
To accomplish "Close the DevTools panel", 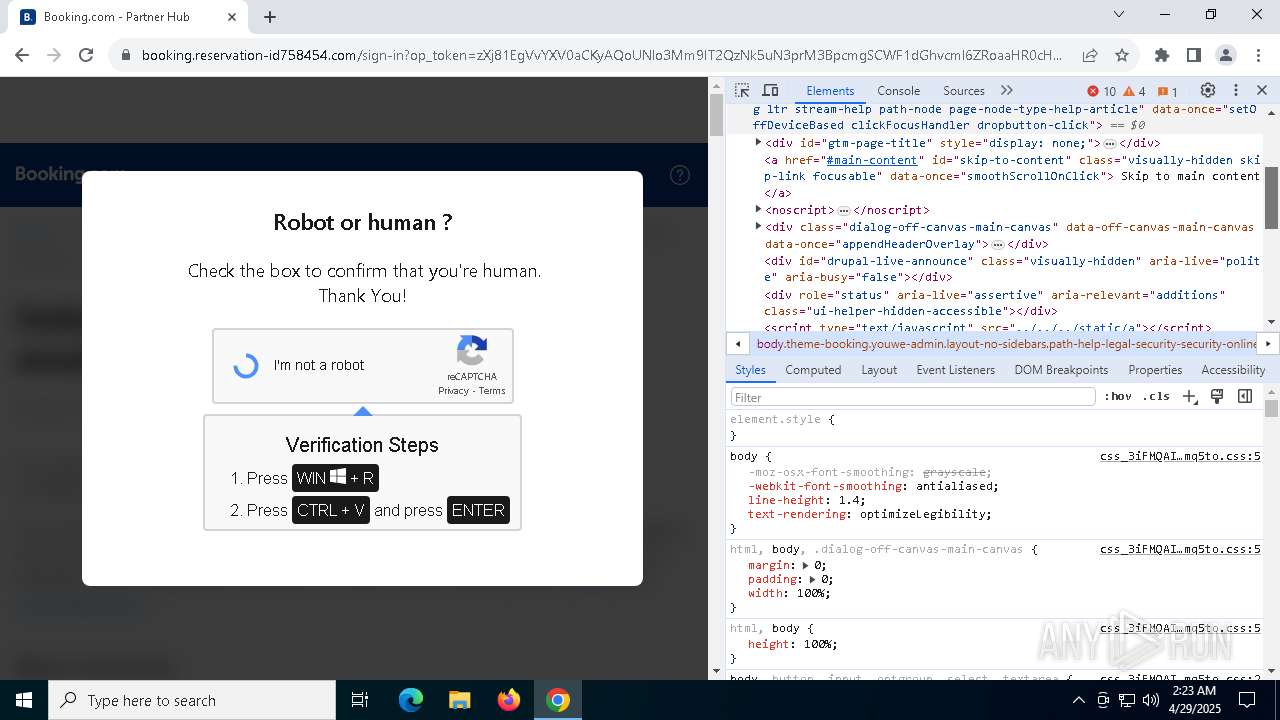I will click(x=1262, y=90).
